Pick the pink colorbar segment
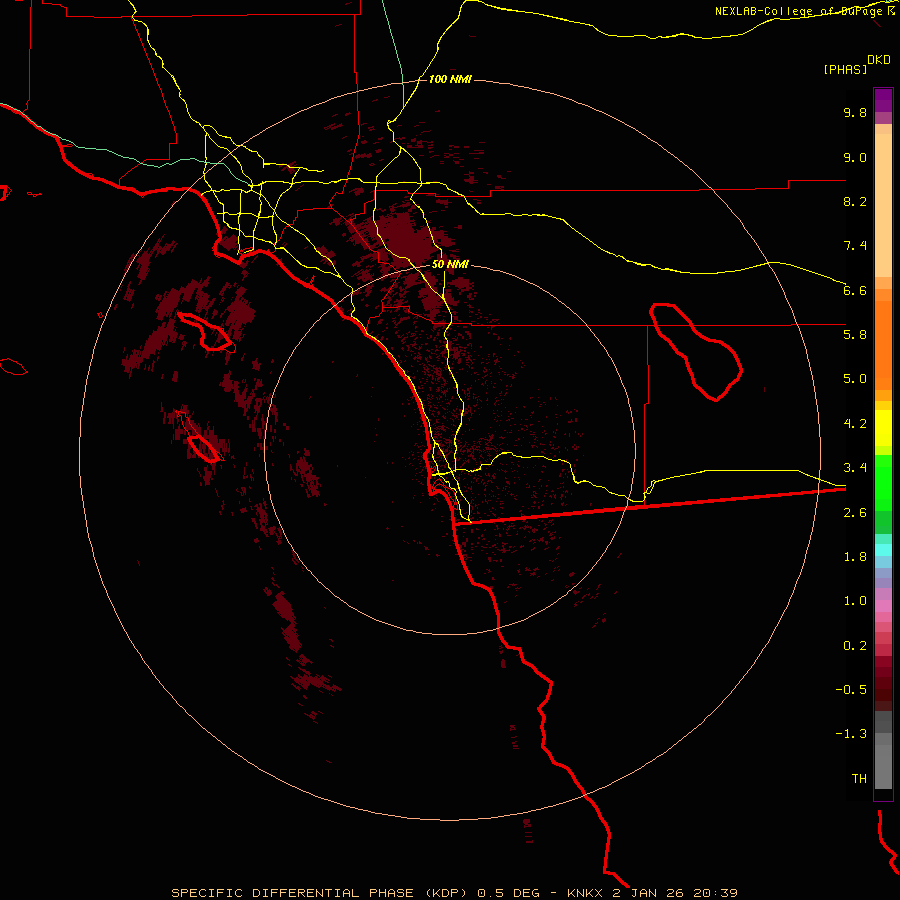This screenshot has width=900, height=900. pyautogui.click(x=883, y=606)
